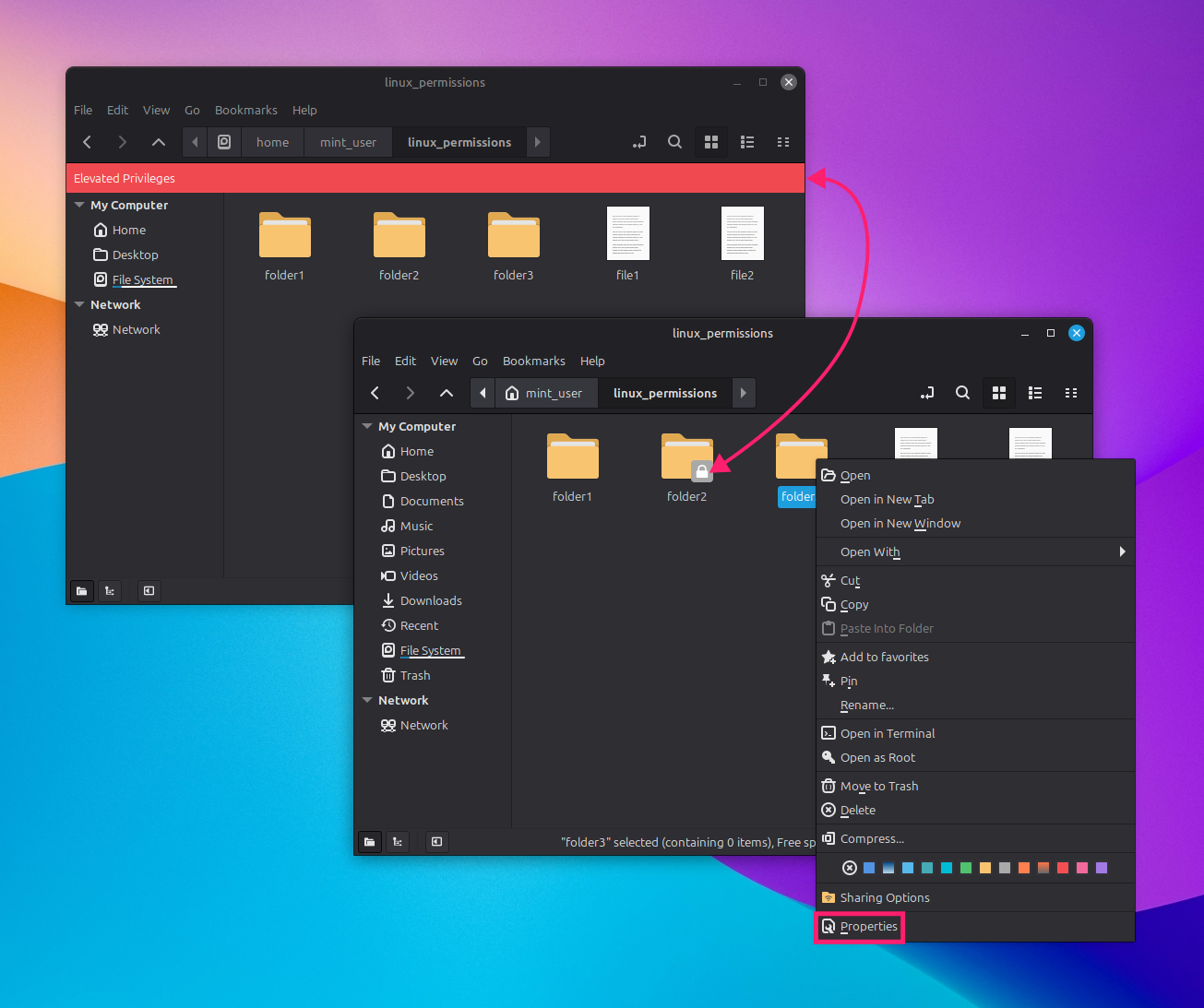1204x1008 pixels.
Task: Switch front window to compact view
Action: click(x=1071, y=393)
